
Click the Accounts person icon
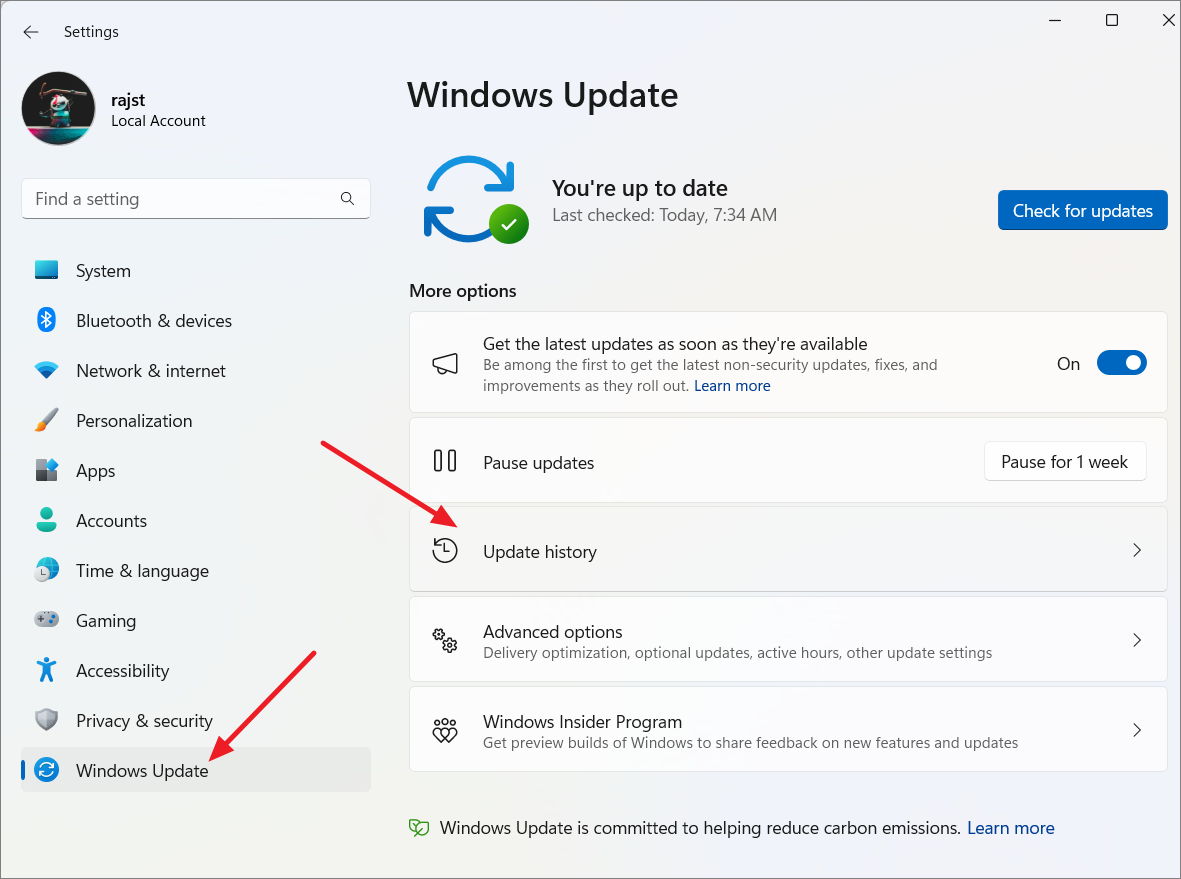click(47, 520)
